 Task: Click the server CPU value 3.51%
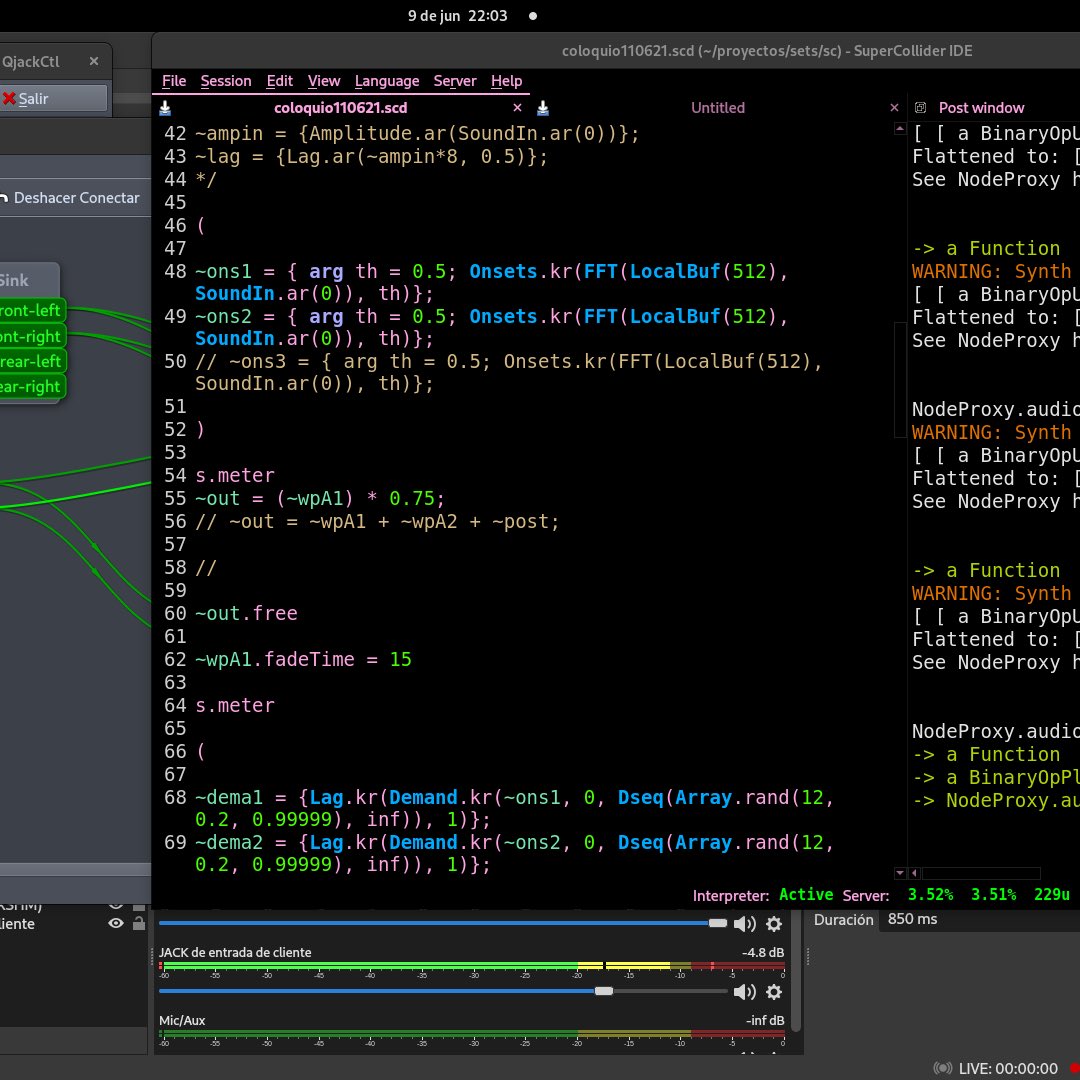pos(993,895)
